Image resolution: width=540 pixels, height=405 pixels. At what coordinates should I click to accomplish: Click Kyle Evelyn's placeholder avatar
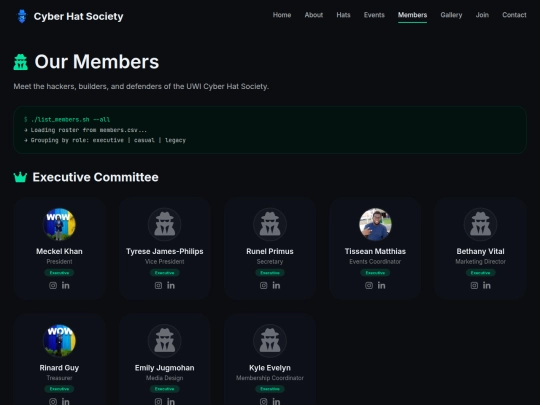point(270,341)
